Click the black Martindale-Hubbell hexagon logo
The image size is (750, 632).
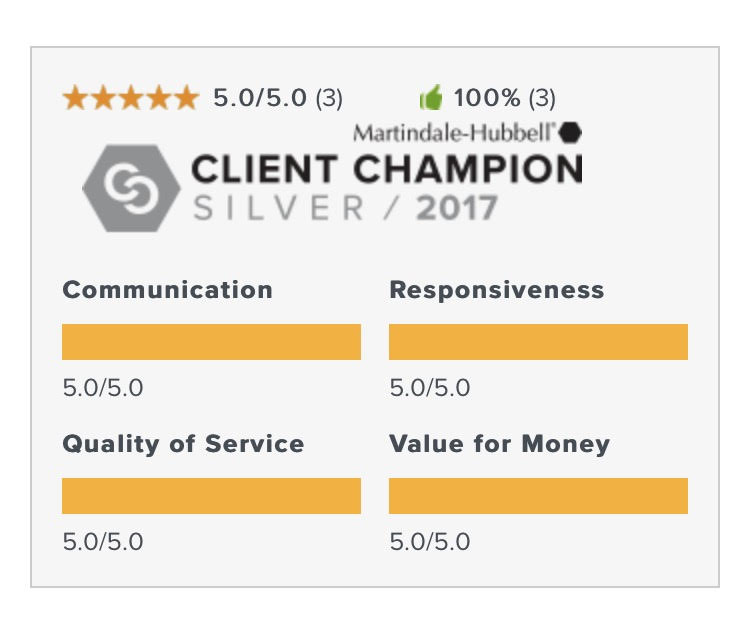(570, 133)
